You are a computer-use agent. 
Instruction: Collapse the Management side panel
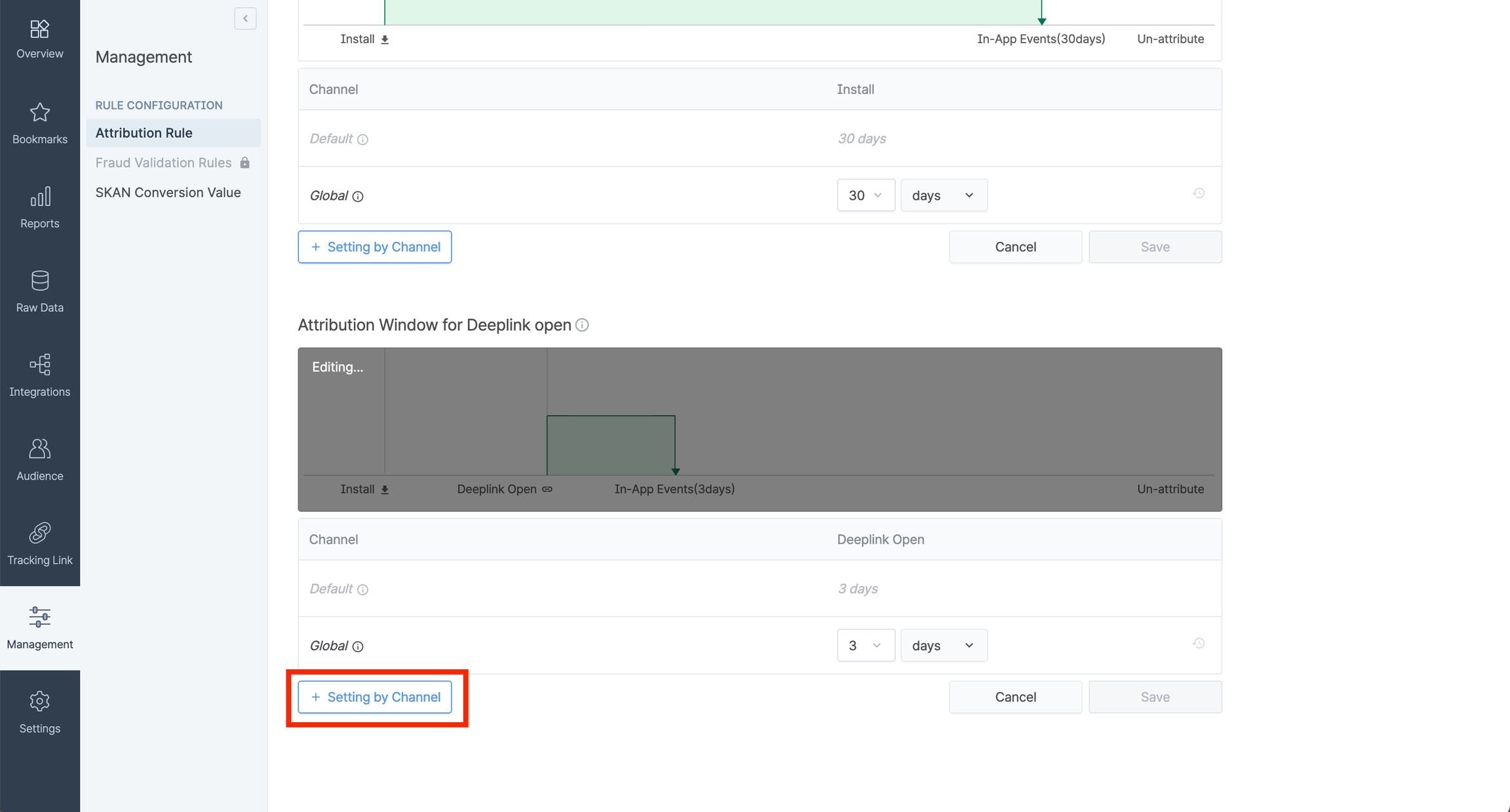tap(245, 18)
